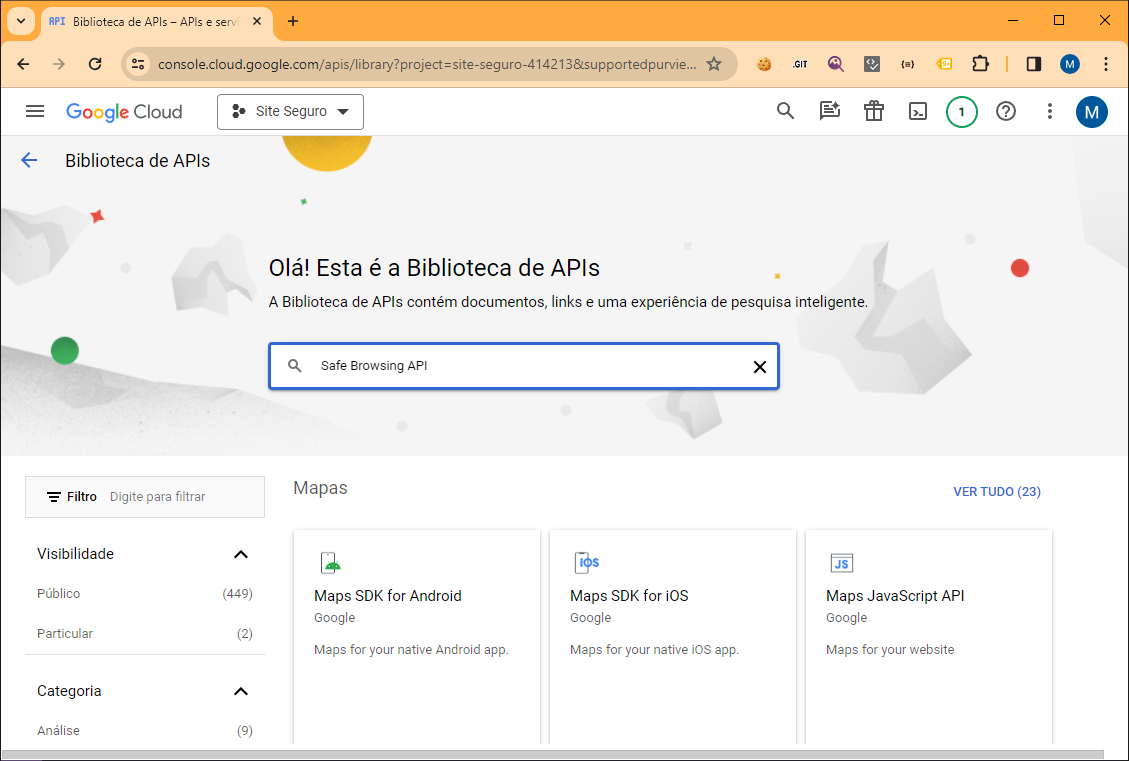Viewport: 1129px width, 761px height.
Task: Click the Safe Browsing API search field
Action: 524,366
